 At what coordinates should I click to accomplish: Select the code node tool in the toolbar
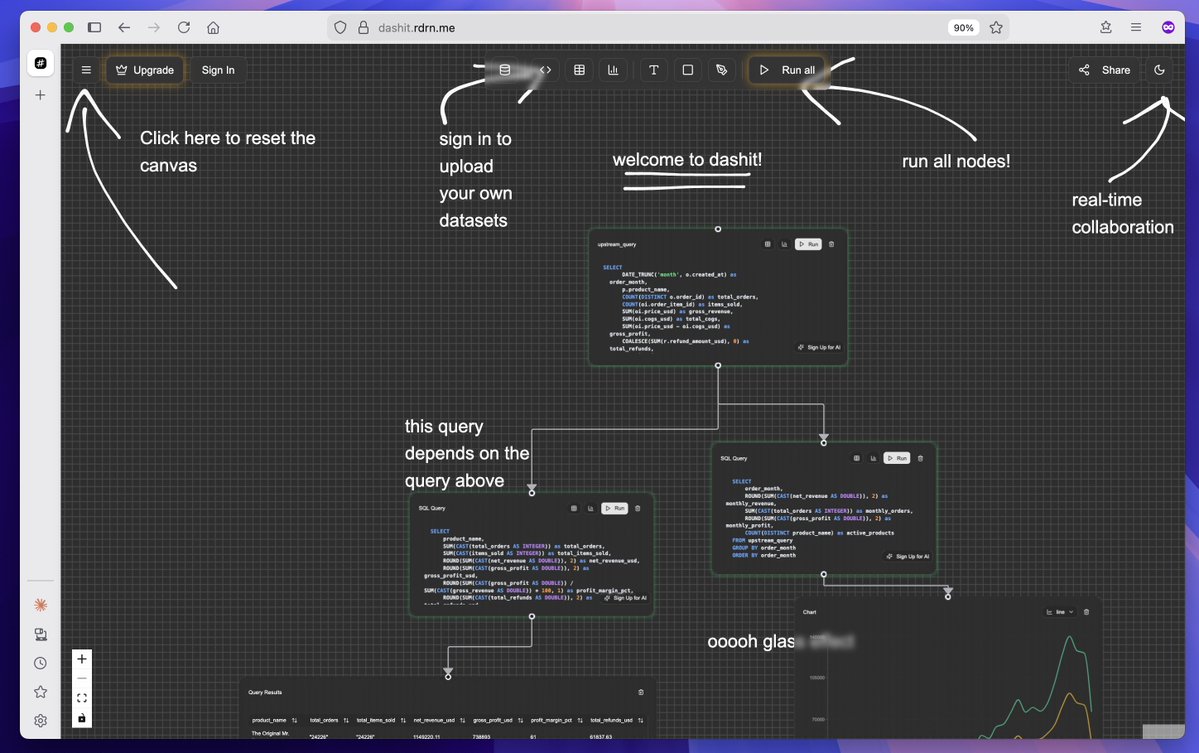(x=546, y=70)
